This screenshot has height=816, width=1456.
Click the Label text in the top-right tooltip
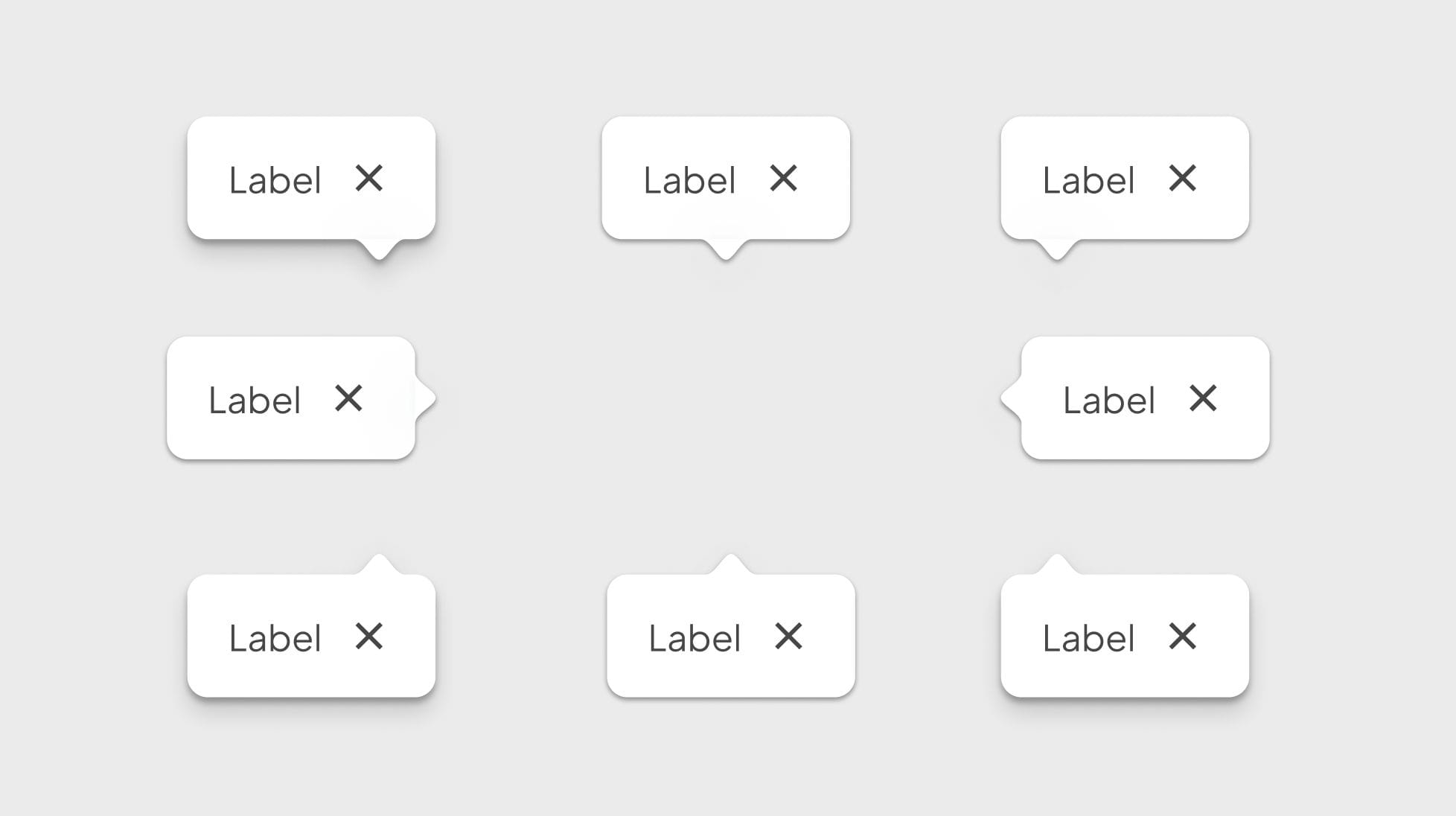[1088, 180]
